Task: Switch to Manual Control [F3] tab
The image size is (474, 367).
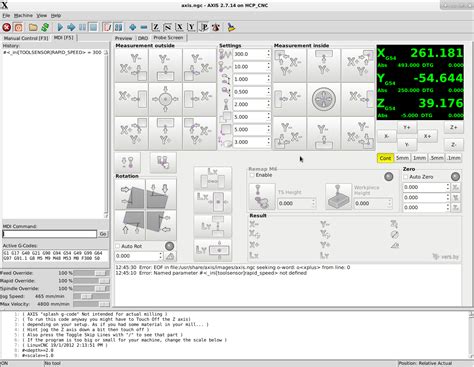Action: coord(26,38)
